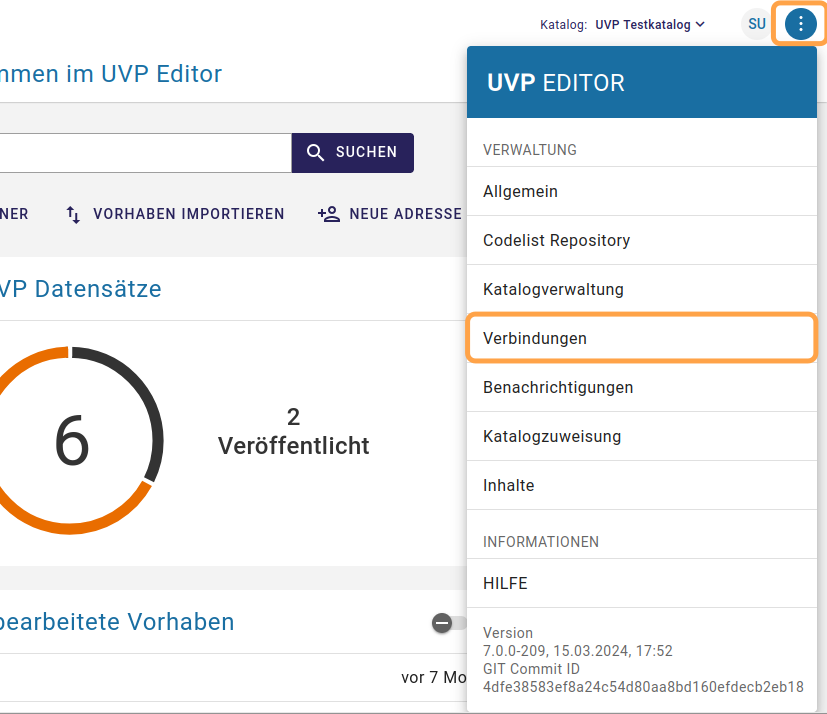
Task: Click the SU user avatar circle
Action: (x=756, y=24)
